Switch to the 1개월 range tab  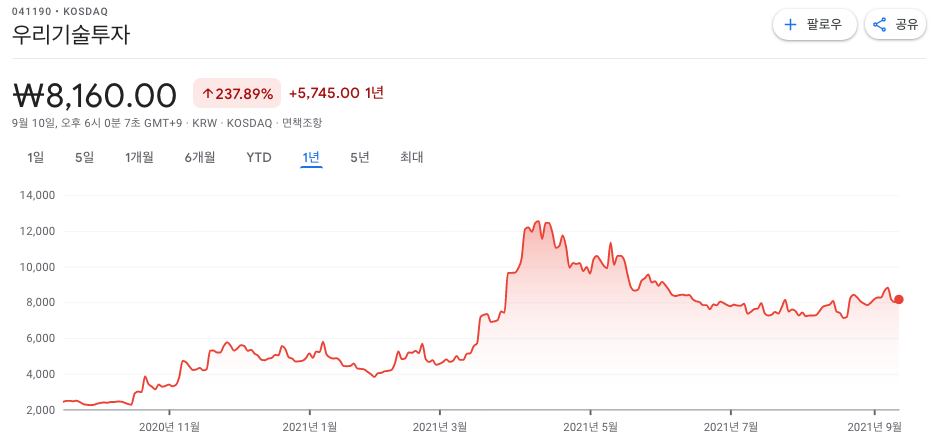(139, 158)
